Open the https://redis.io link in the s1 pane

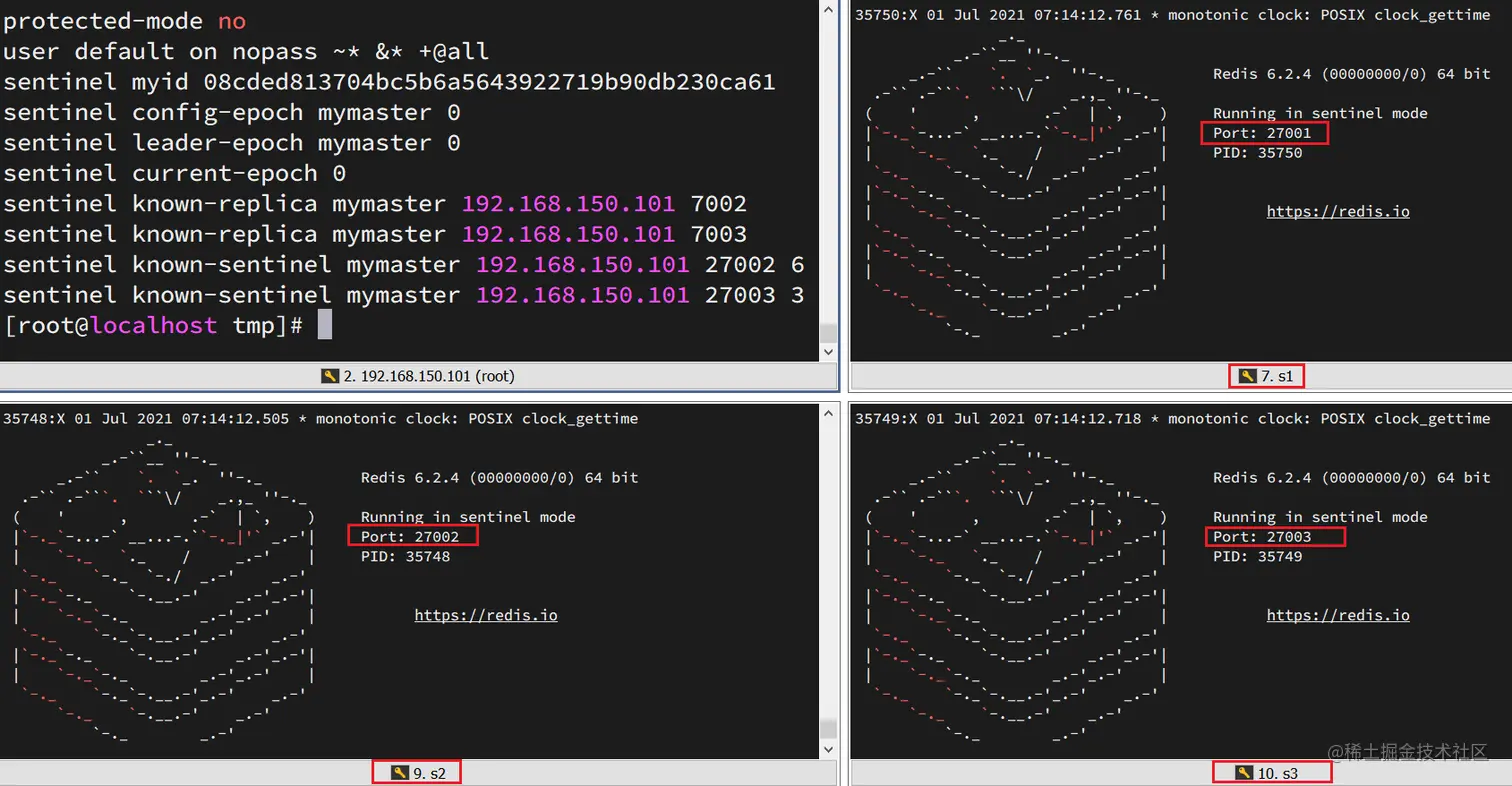1337,211
